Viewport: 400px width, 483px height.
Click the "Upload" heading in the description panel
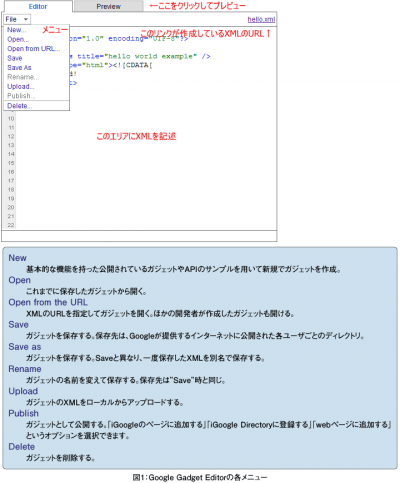(23, 391)
